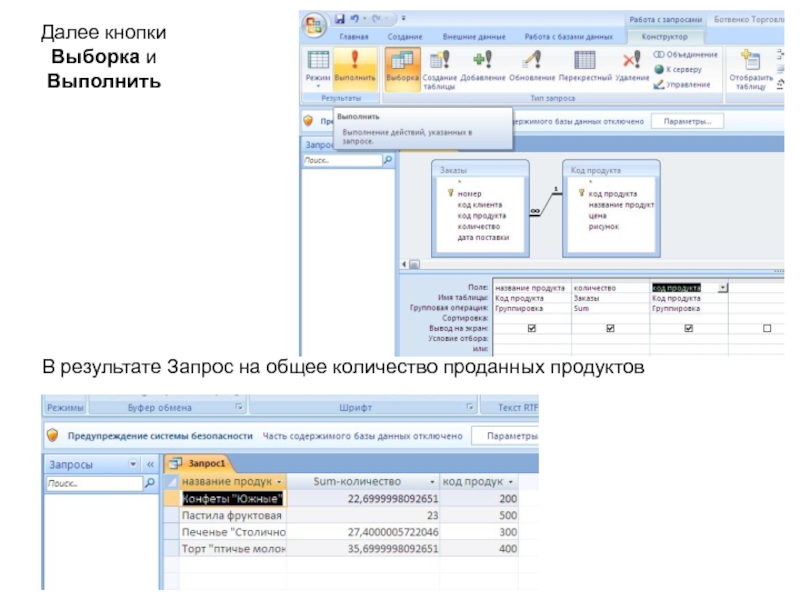Select the Торт "птичье молок cell
The height and width of the screenshot is (600, 800).
coord(233,549)
